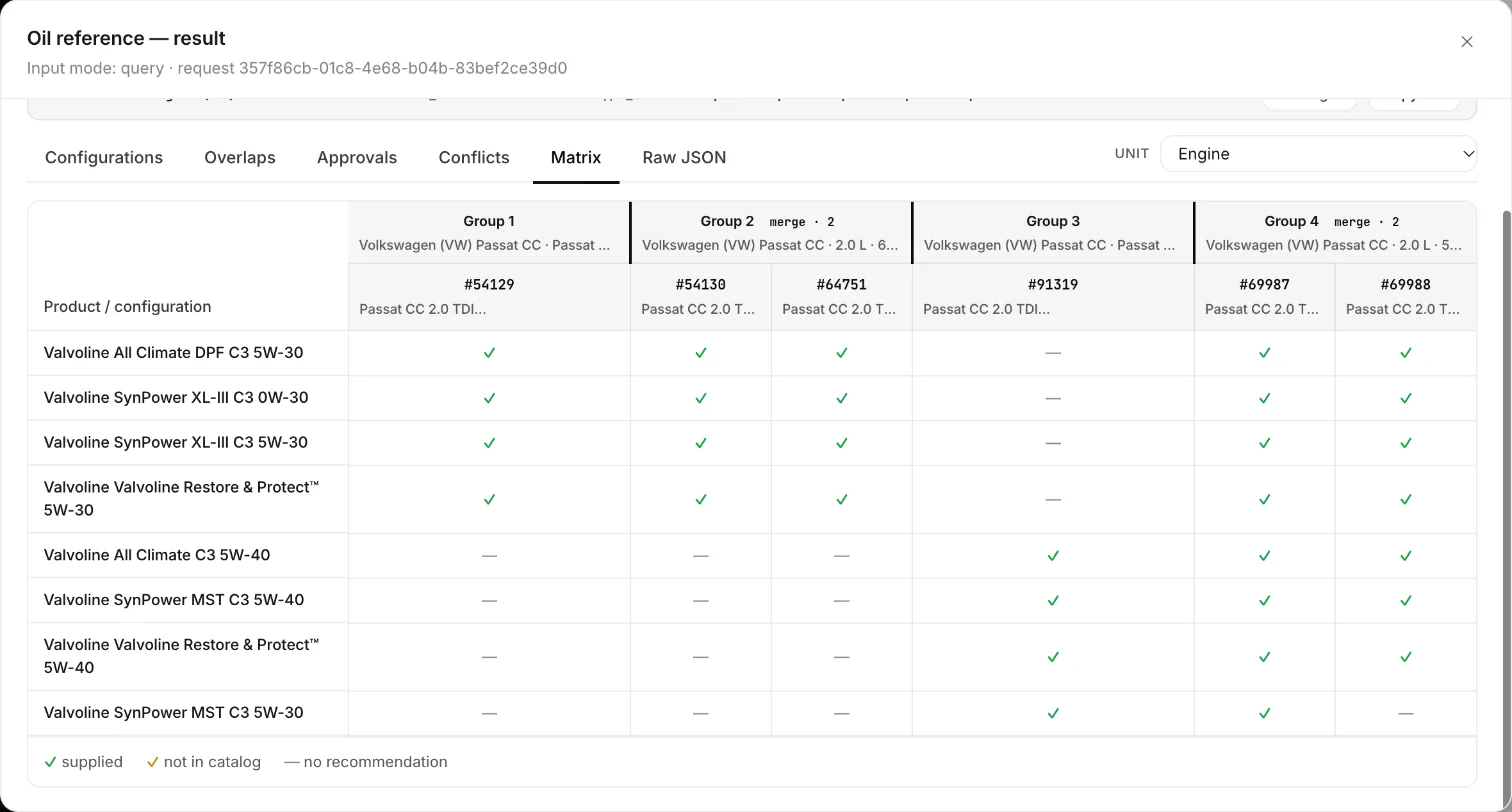
Task: Click the check for Restore & Protect 5W-40 under #91319
Action: click(1053, 657)
